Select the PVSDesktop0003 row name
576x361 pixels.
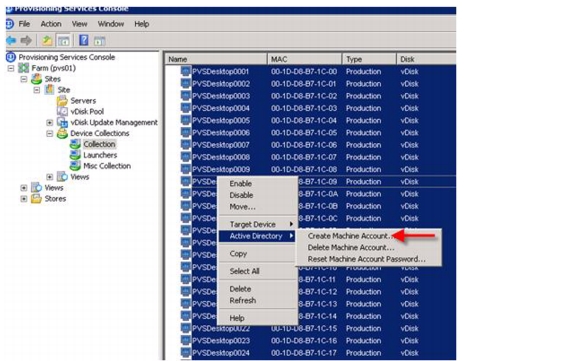coord(221,96)
